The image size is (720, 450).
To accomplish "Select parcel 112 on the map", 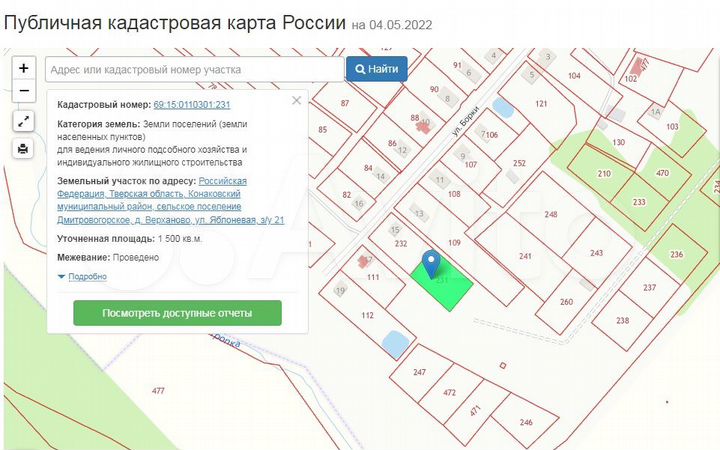I will pos(367,315).
